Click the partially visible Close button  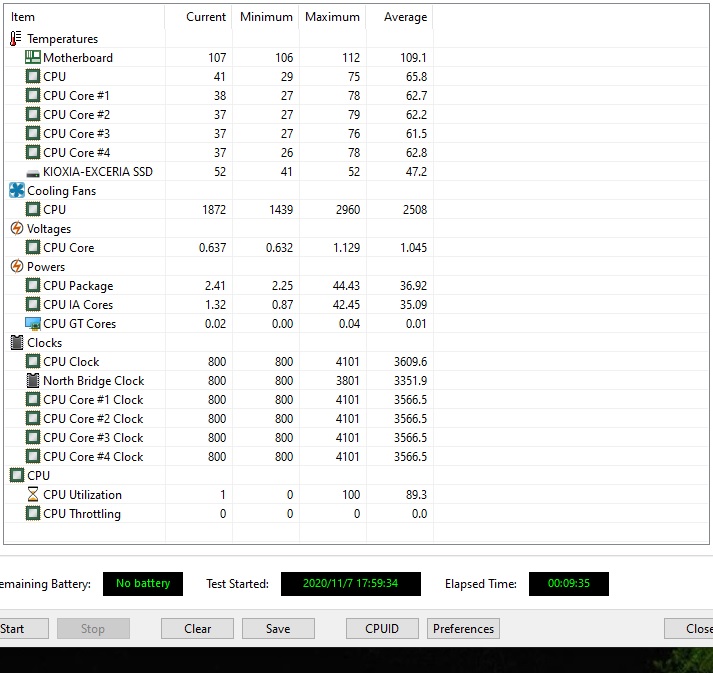pos(689,628)
